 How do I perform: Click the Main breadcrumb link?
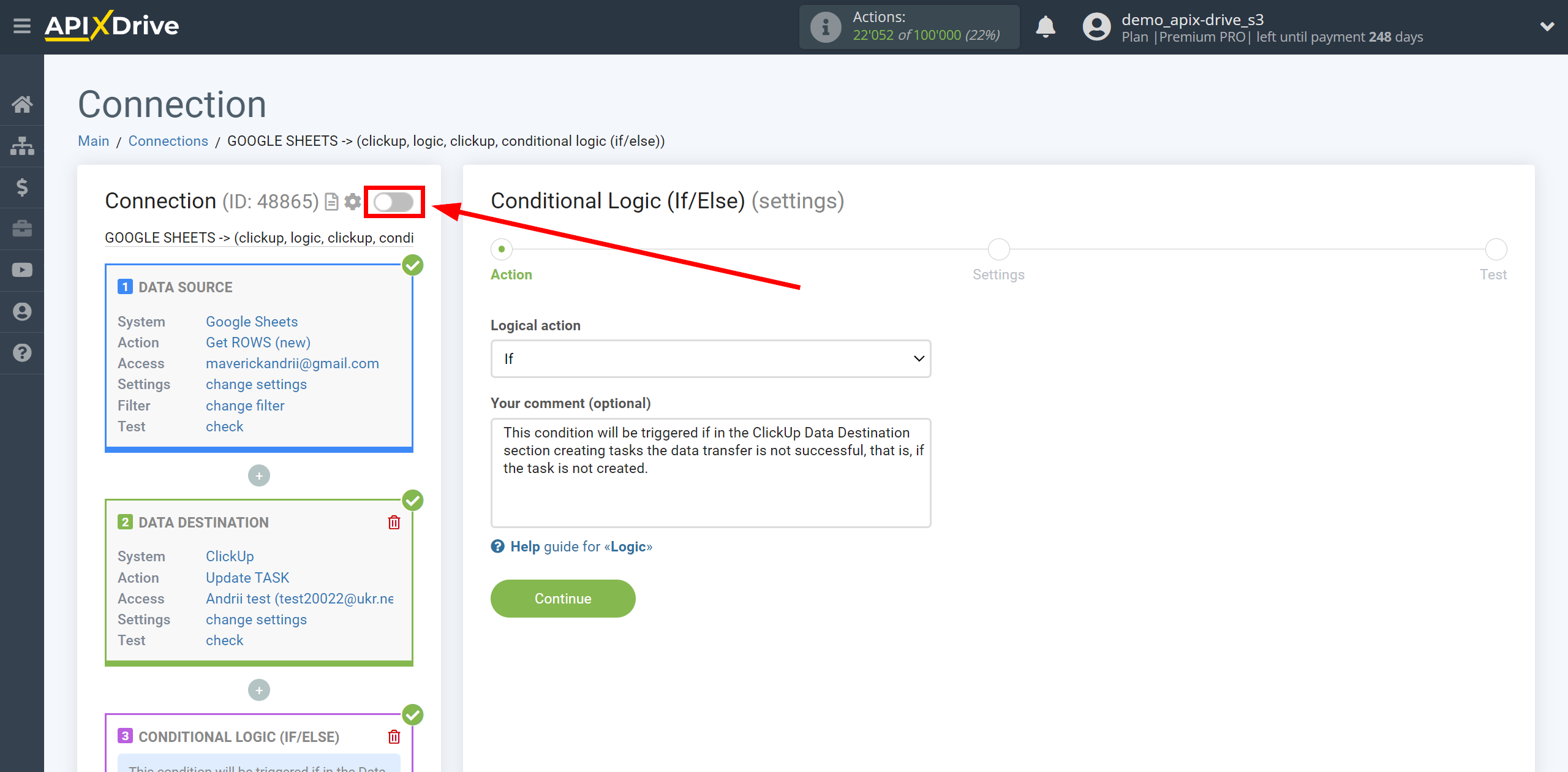94,142
